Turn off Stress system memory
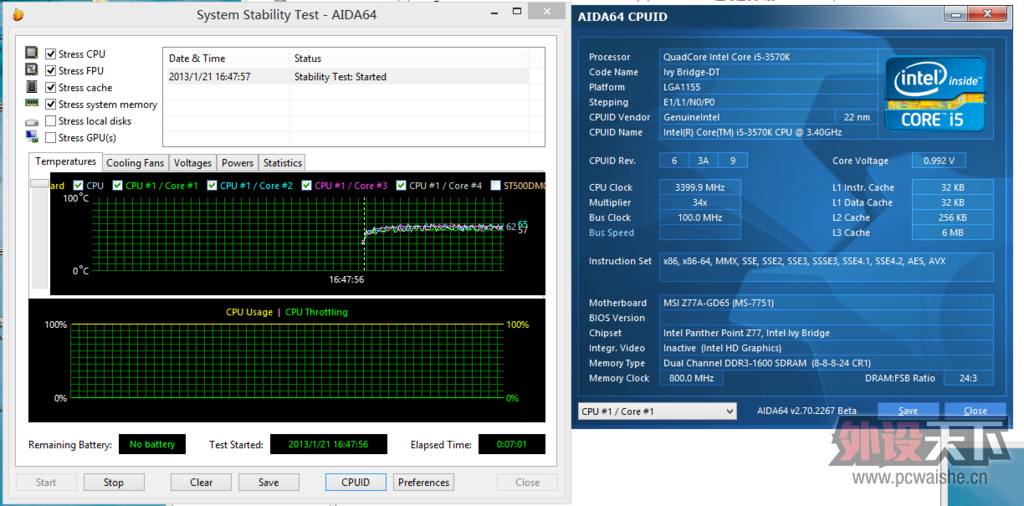1024x506 pixels. 50,104
